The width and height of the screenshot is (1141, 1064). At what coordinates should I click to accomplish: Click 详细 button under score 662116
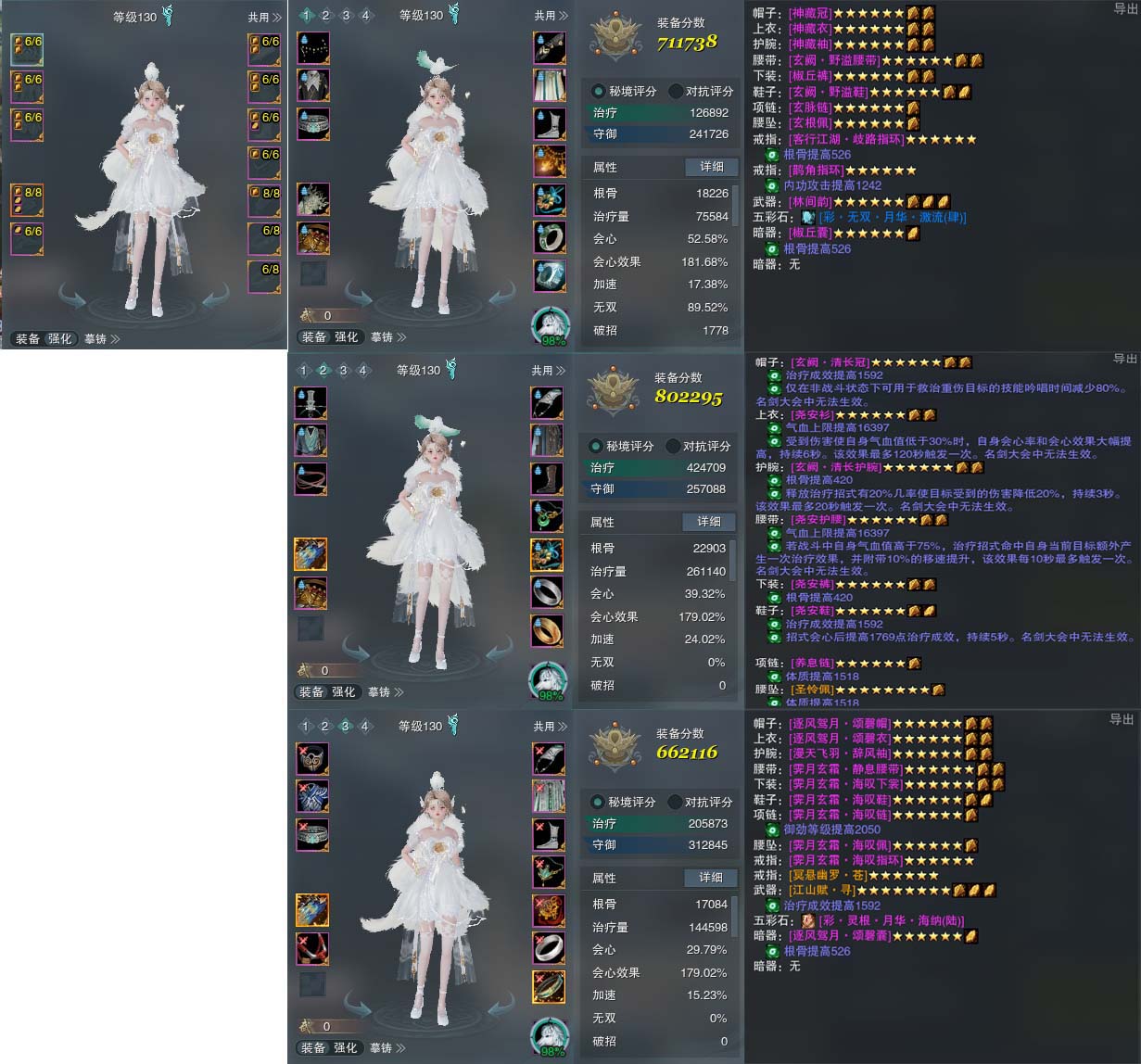(711, 878)
